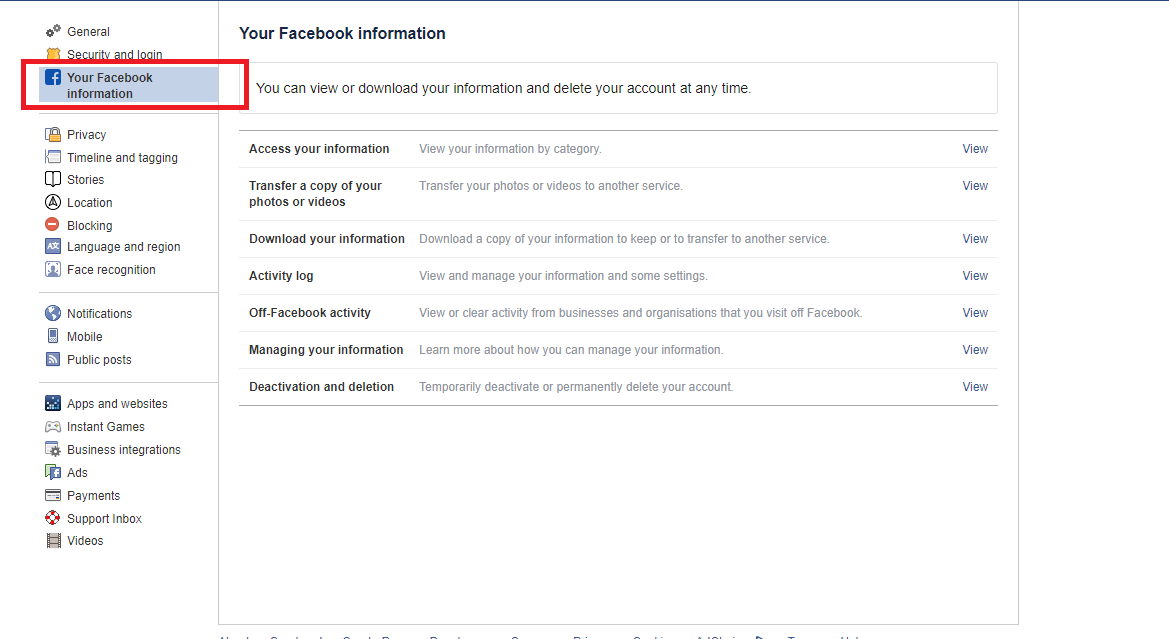This screenshot has height=639, width=1169.
Task: Click View next to Download your information
Action: tap(975, 239)
